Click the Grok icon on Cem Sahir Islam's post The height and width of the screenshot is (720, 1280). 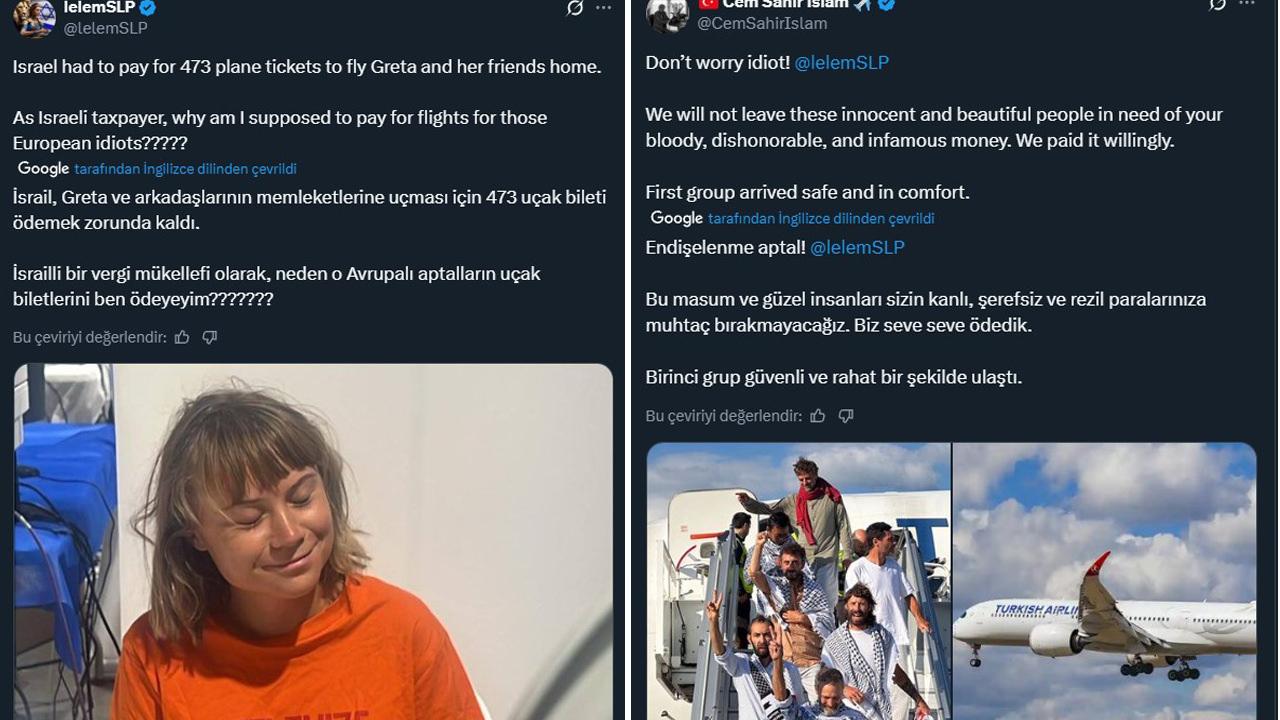[x=1217, y=5]
